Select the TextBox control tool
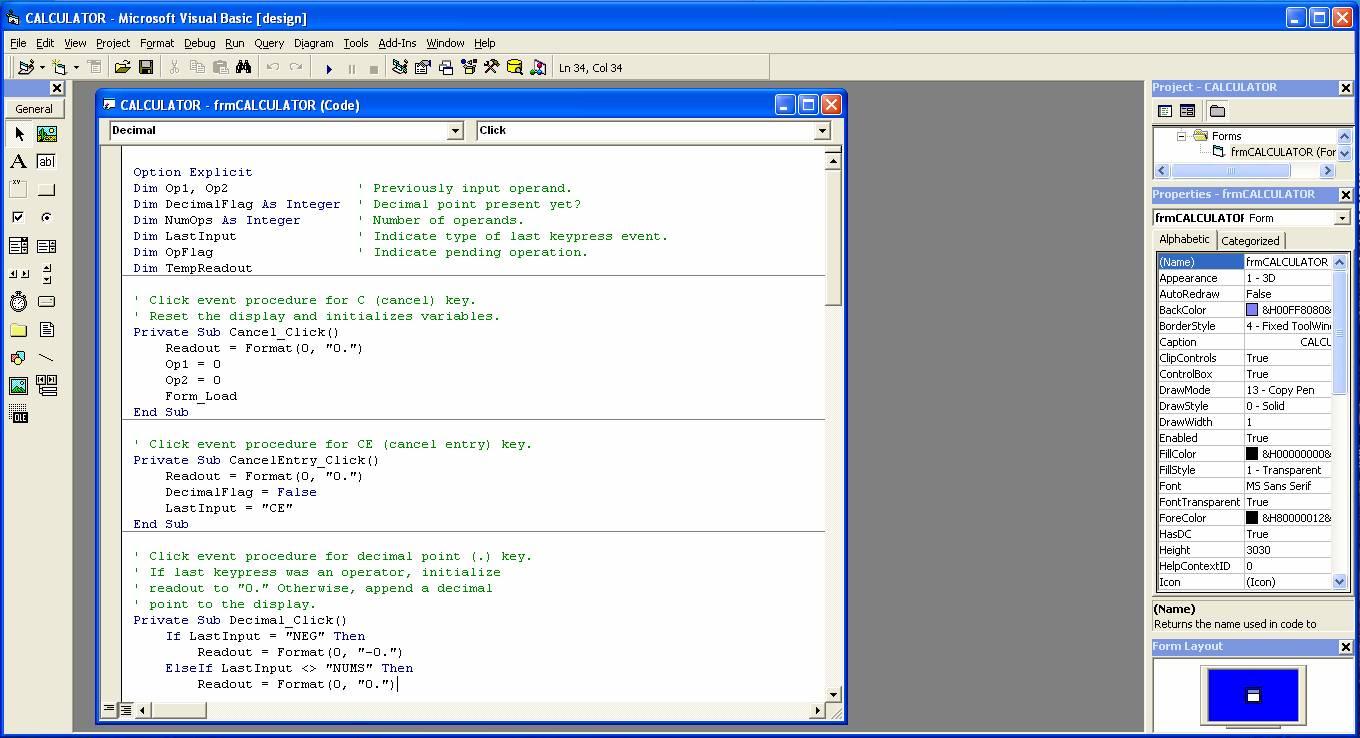This screenshot has height=738, width=1360. tap(46, 161)
